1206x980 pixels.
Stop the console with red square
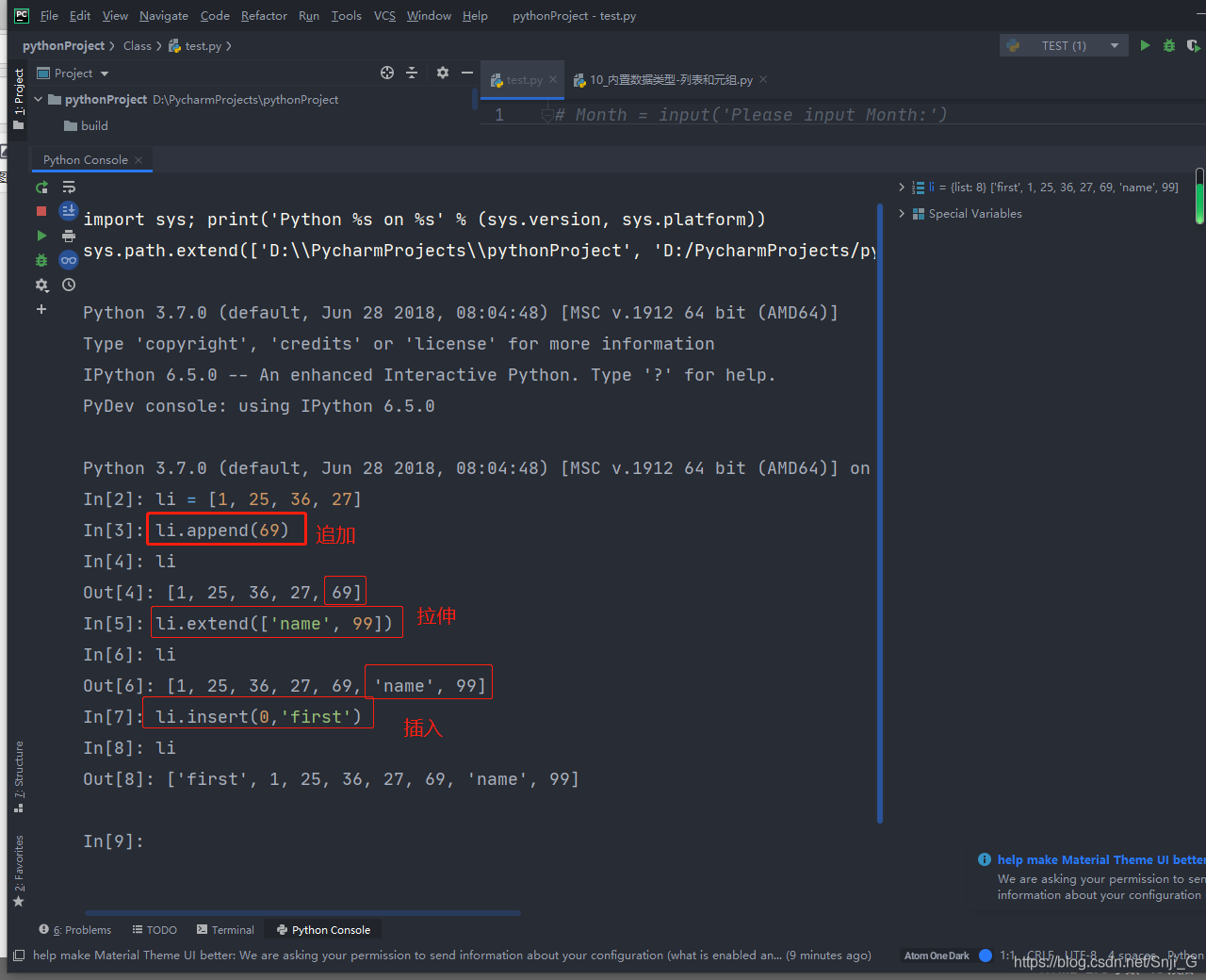[41, 211]
